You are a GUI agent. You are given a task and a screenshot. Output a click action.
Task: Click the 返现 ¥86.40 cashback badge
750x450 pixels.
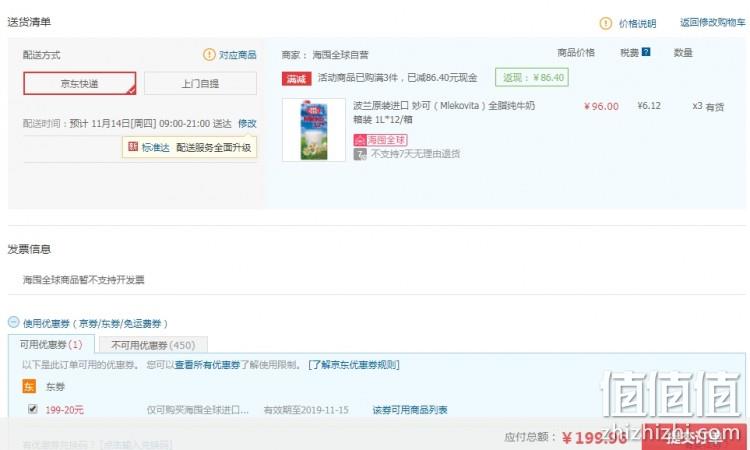coord(532,77)
